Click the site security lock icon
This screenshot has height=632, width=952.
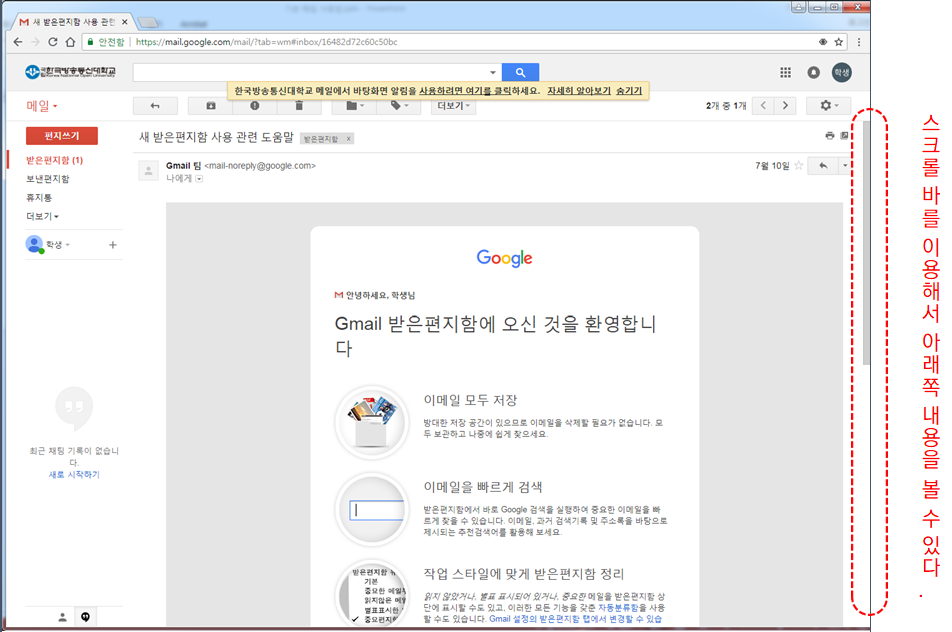click(x=90, y=42)
